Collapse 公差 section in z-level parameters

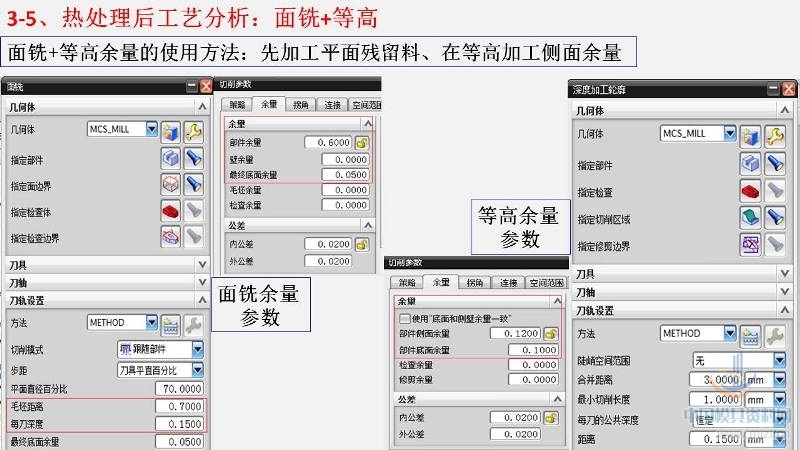pyautogui.click(x=557, y=398)
